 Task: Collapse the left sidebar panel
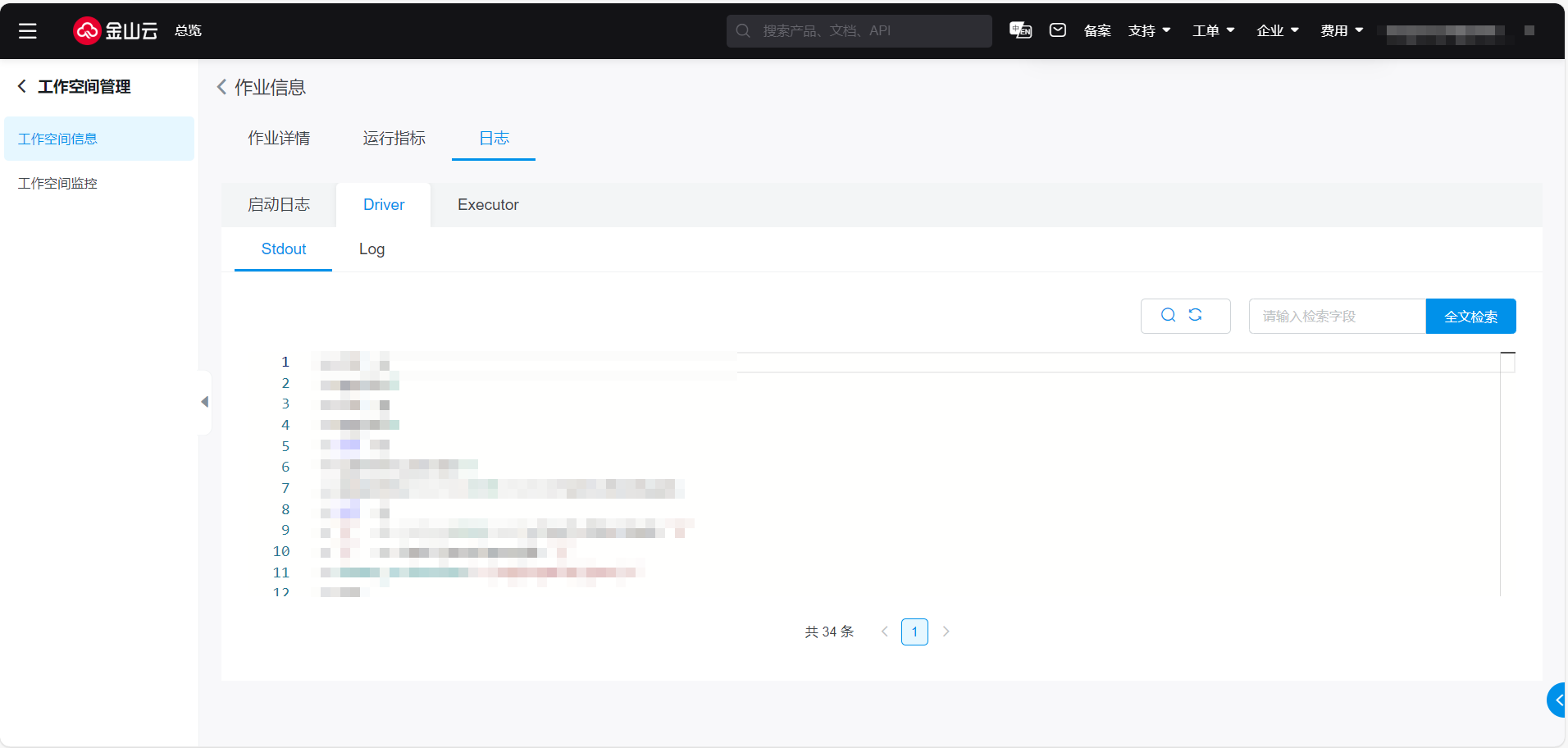[x=204, y=402]
